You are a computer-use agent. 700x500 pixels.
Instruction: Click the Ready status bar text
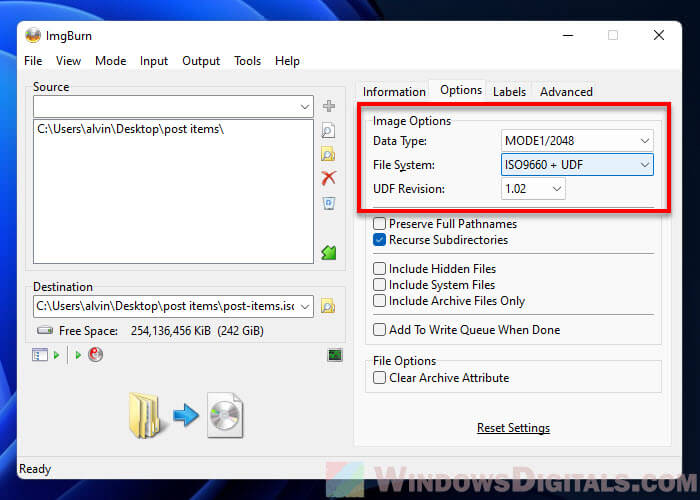tap(35, 469)
